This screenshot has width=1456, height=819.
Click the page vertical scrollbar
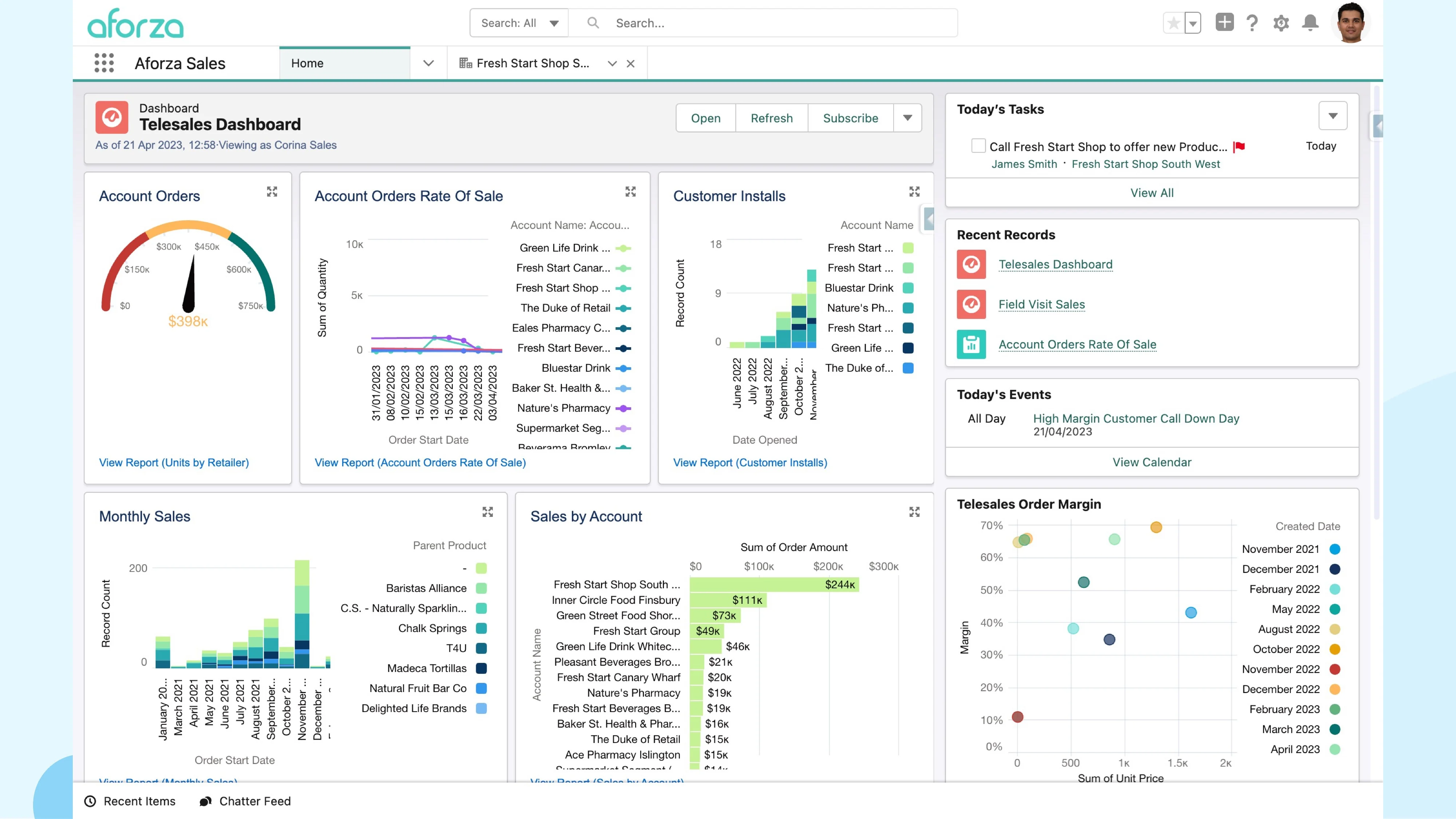(1376, 302)
